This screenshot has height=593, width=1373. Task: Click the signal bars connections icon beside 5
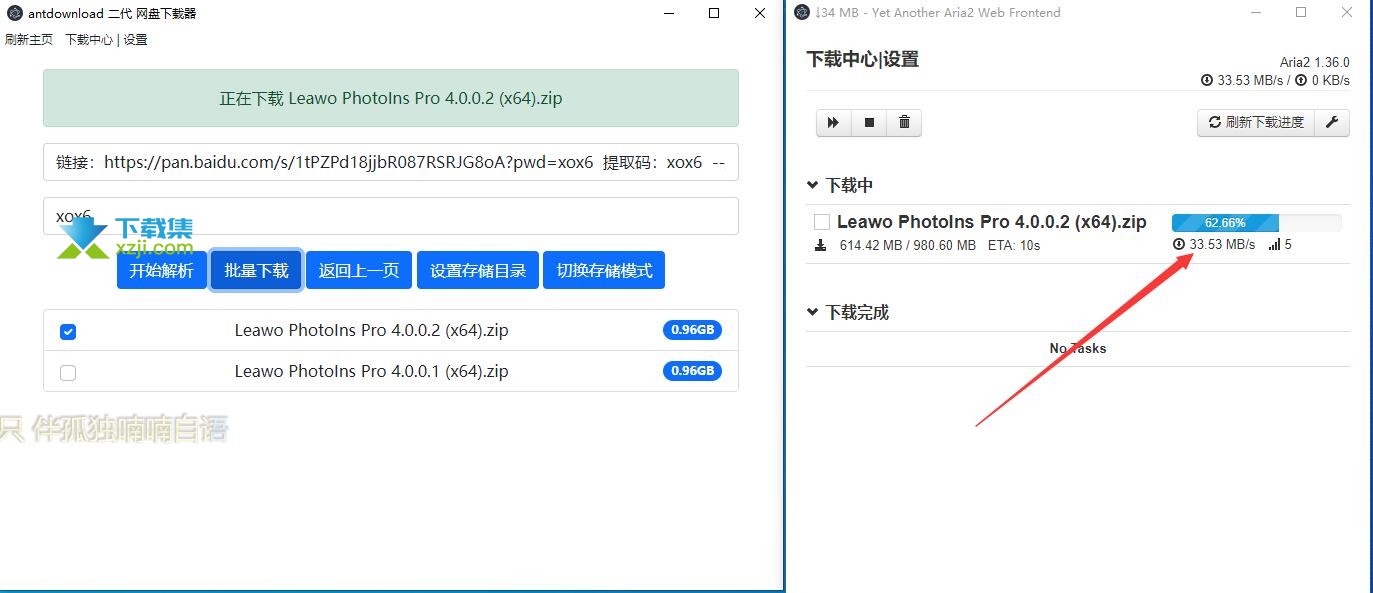pyautogui.click(x=1274, y=245)
